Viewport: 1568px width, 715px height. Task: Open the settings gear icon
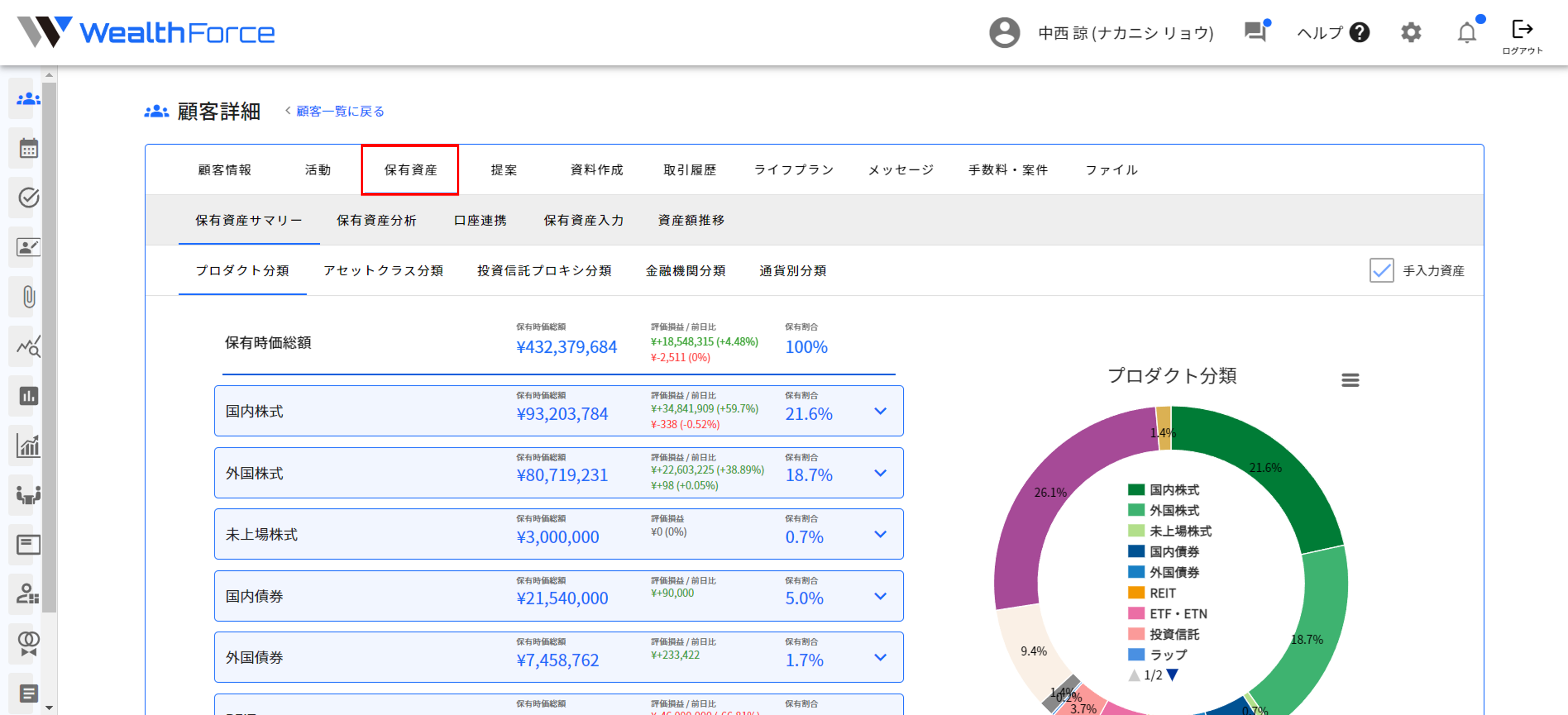tap(1410, 32)
